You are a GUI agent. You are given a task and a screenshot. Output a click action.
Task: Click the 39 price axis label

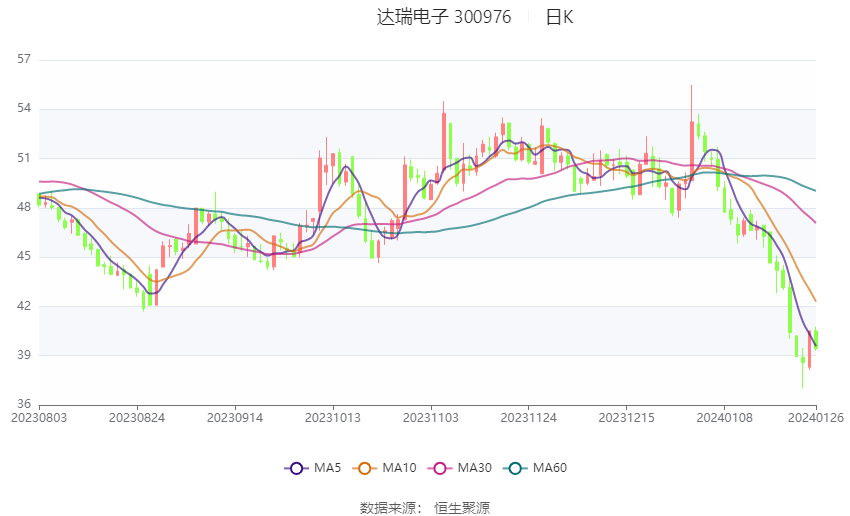coord(24,355)
